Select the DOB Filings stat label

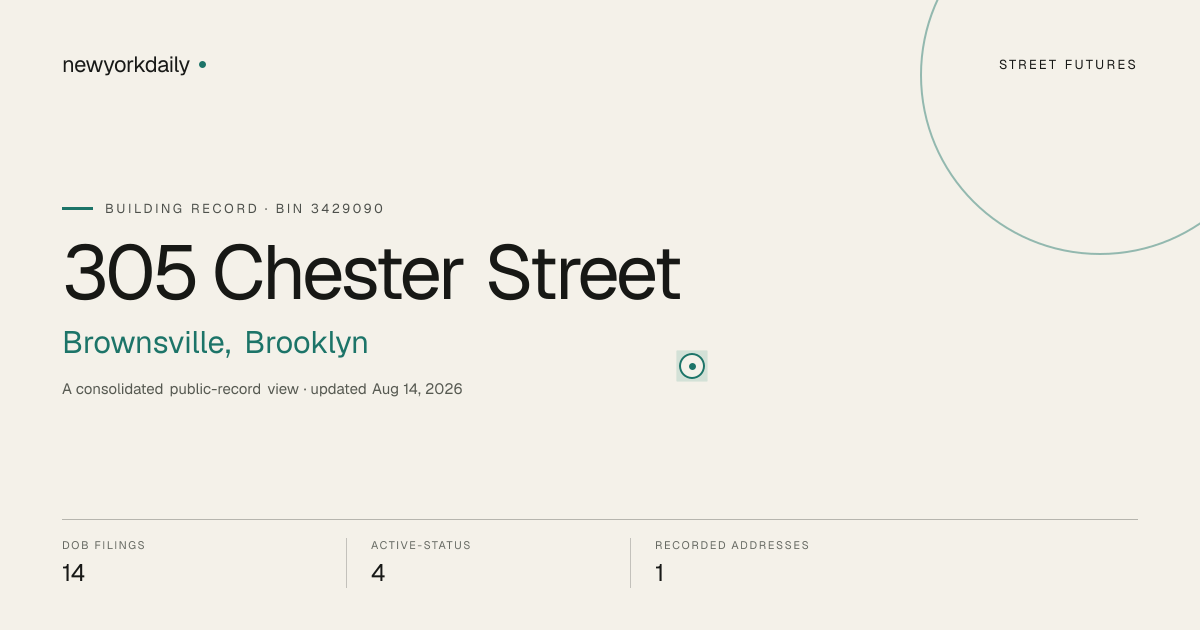coord(104,546)
